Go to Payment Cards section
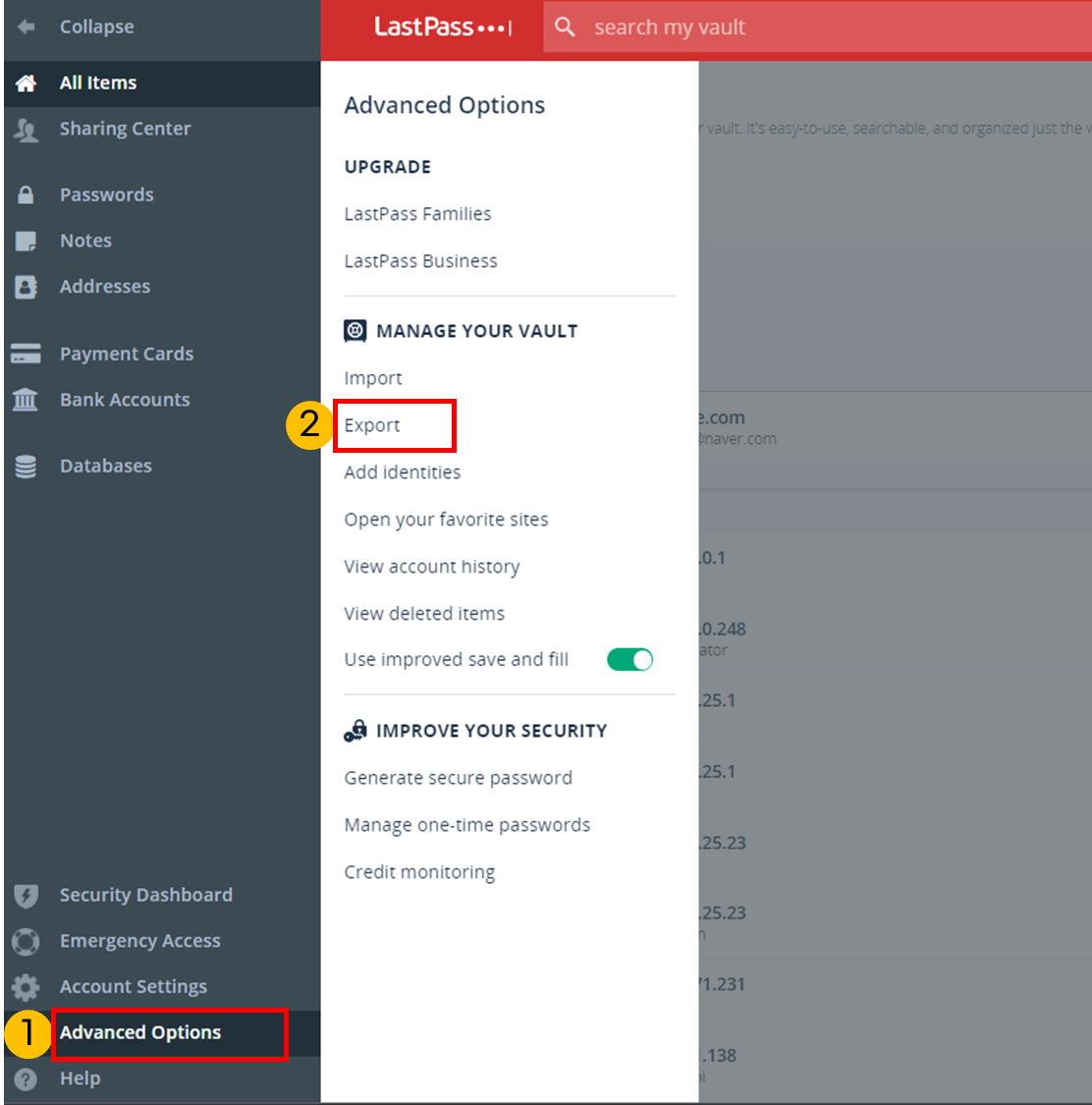The width and height of the screenshot is (1092, 1105). [127, 354]
